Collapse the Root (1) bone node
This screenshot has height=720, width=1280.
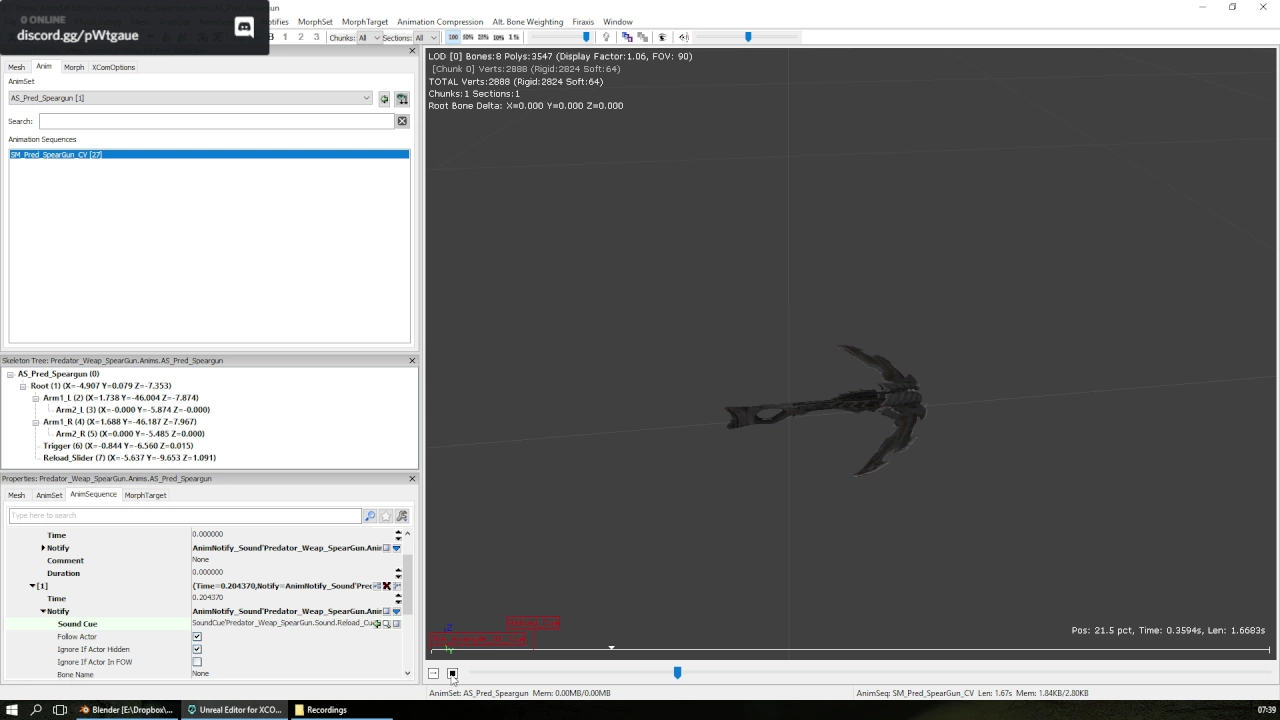coord(23,386)
